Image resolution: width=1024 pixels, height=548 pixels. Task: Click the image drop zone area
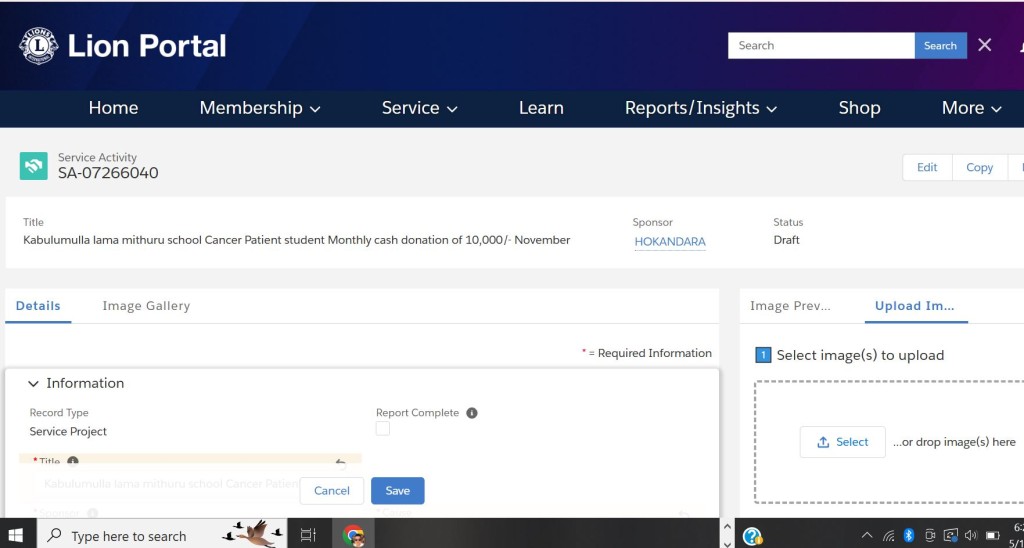coord(889,442)
